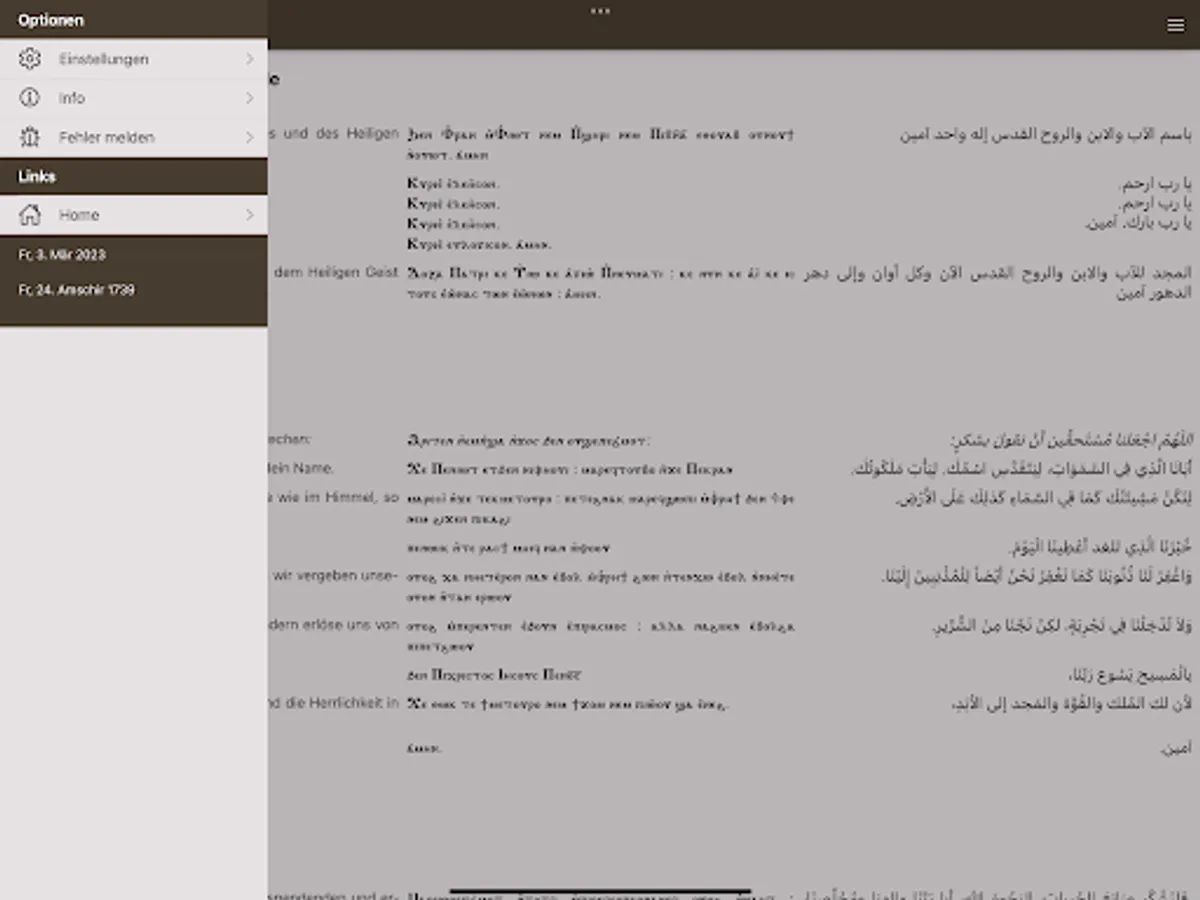Click Arabic text يا رب بارك. آمين

point(1138,224)
